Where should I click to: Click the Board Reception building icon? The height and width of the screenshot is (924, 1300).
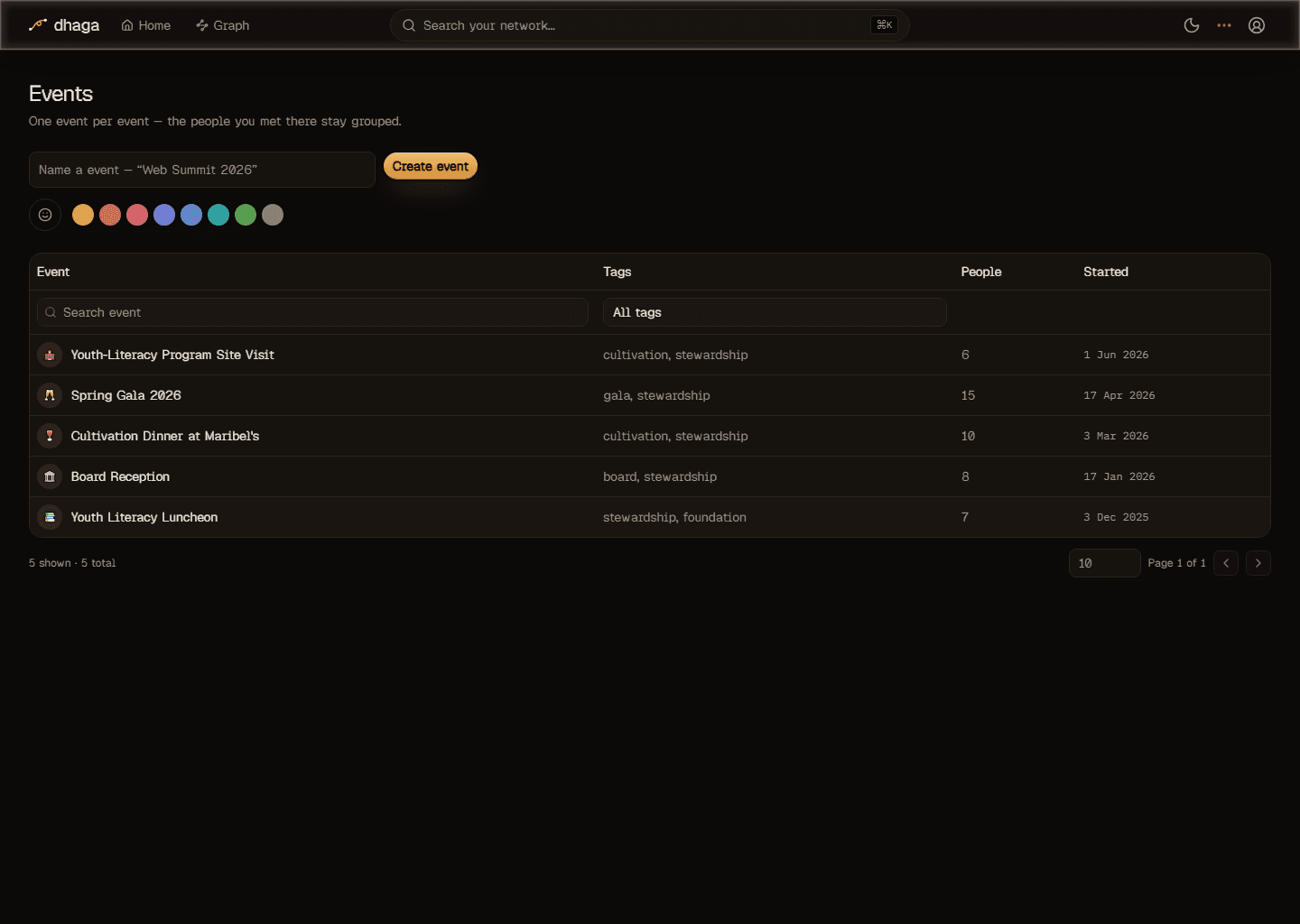(x=50, y=476)
